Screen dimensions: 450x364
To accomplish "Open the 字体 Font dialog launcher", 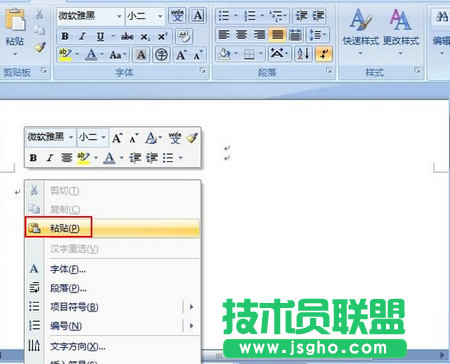I will (x=203, y=70).
